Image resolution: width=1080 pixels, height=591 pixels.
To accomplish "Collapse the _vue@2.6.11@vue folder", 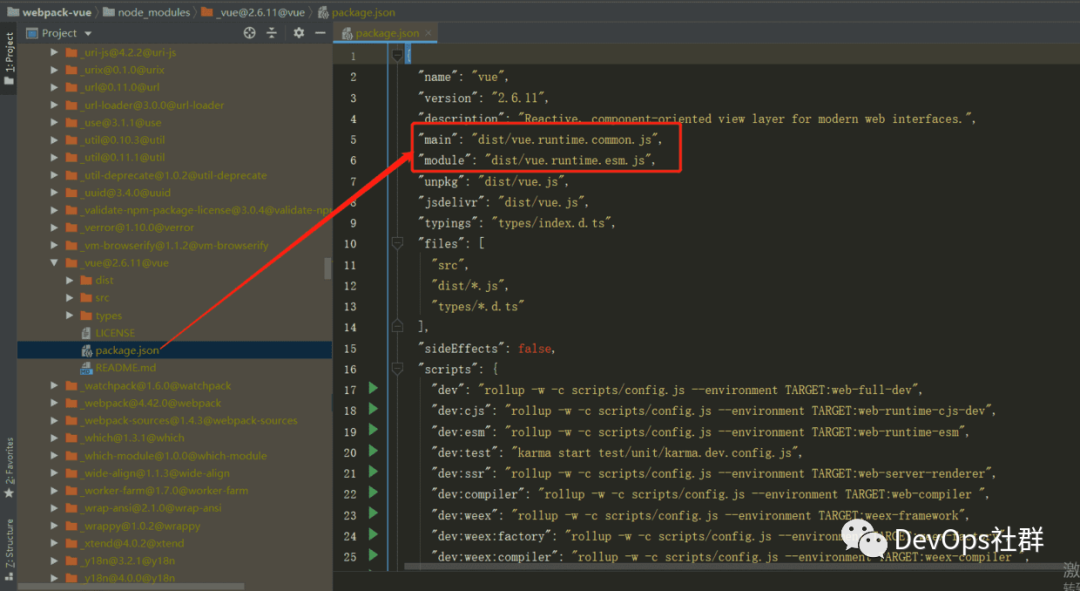I will 54,262.
